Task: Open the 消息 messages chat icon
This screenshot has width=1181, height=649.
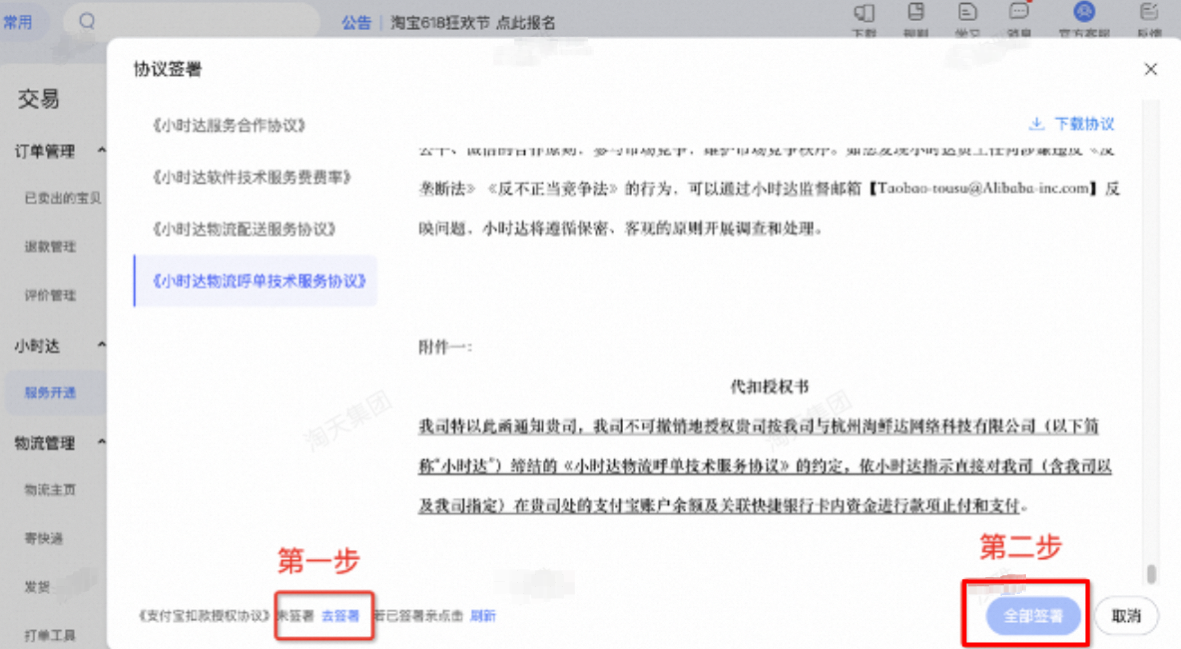Action: click(x=1018, y=11)
